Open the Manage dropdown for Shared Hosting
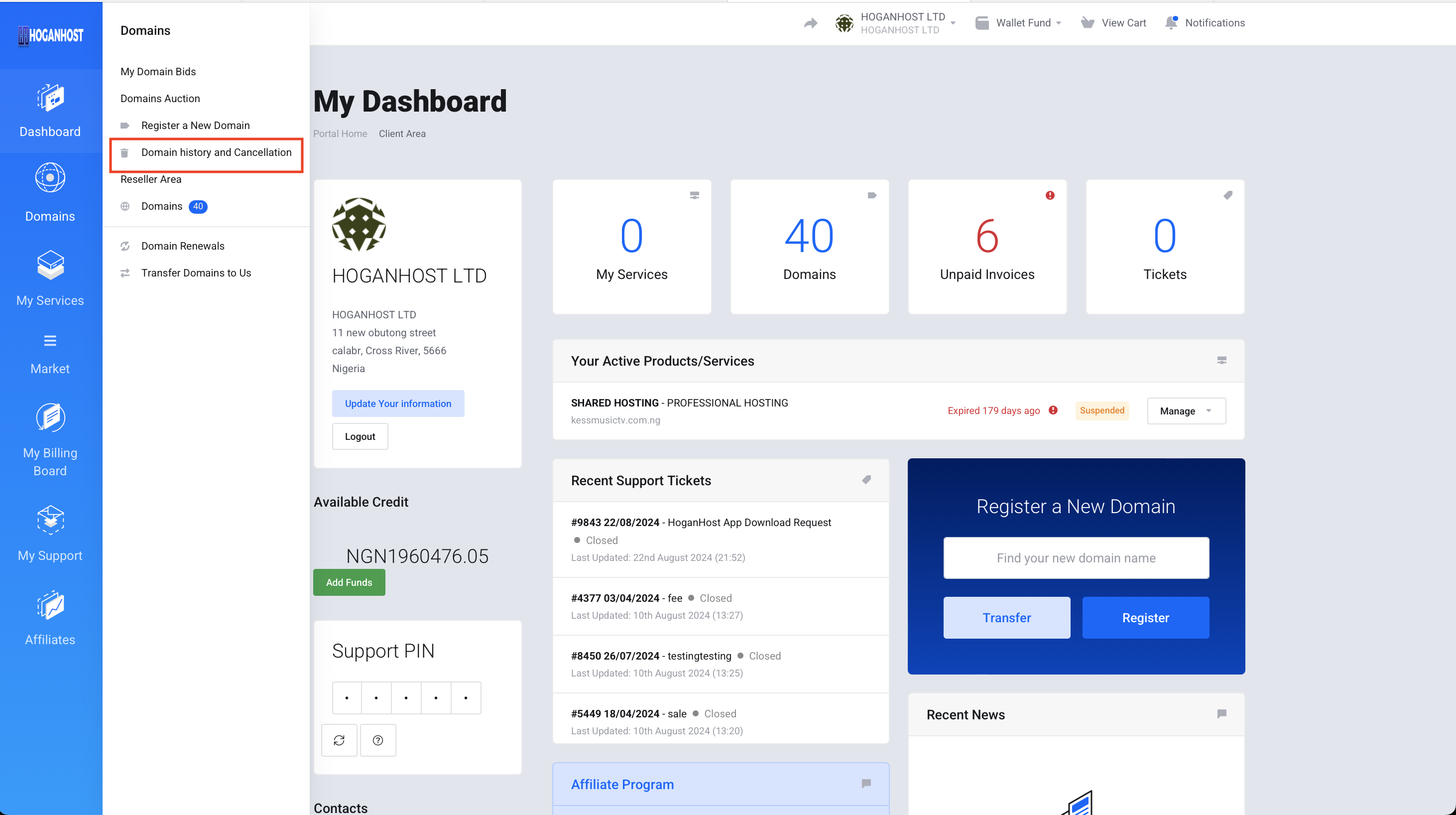The image size is (1456, 815). coord(1186,410)
